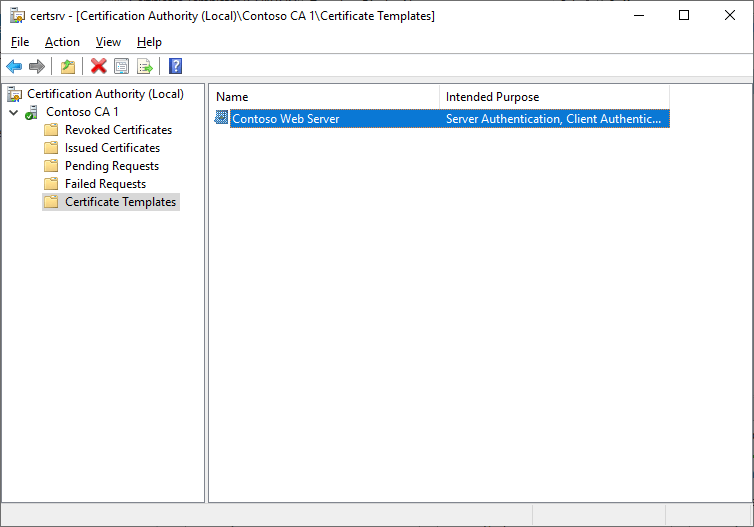Open the Help menu
Viewport: 754px width, 527px height.
pyautogui.click(x=149, y=42)
